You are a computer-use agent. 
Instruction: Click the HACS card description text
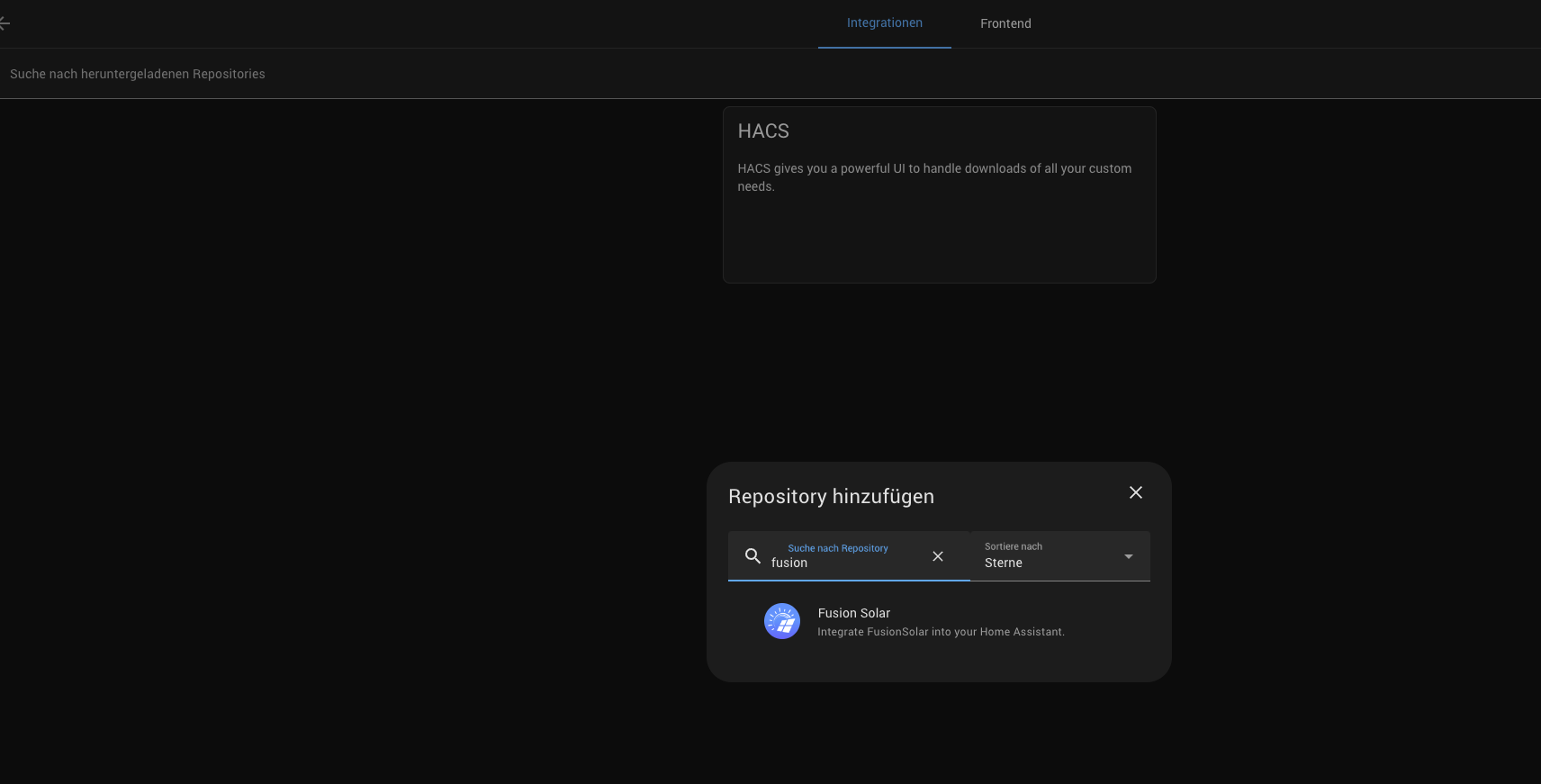pos(934,177)
